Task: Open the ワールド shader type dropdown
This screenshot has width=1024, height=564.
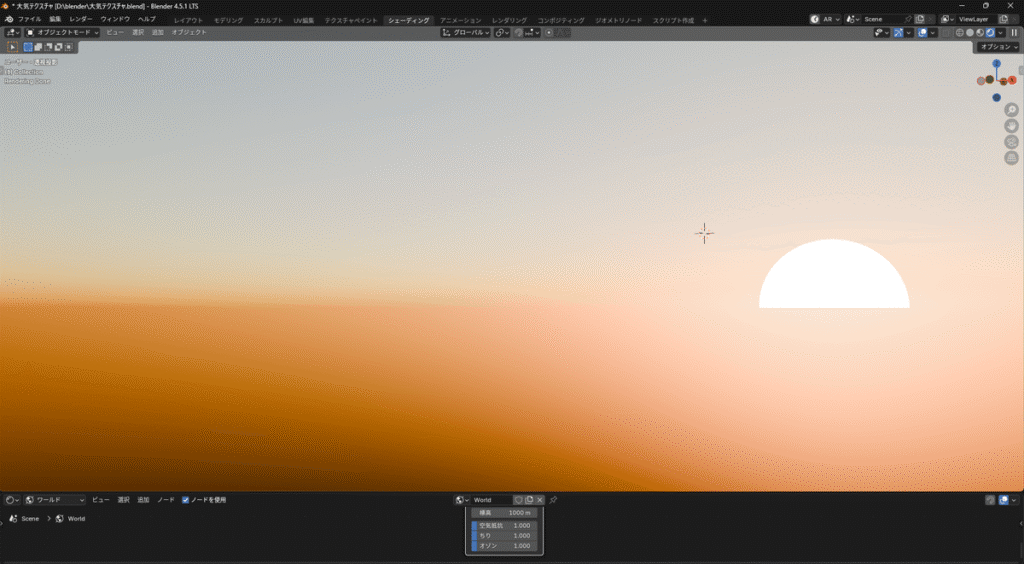Action: coord(55,500)
